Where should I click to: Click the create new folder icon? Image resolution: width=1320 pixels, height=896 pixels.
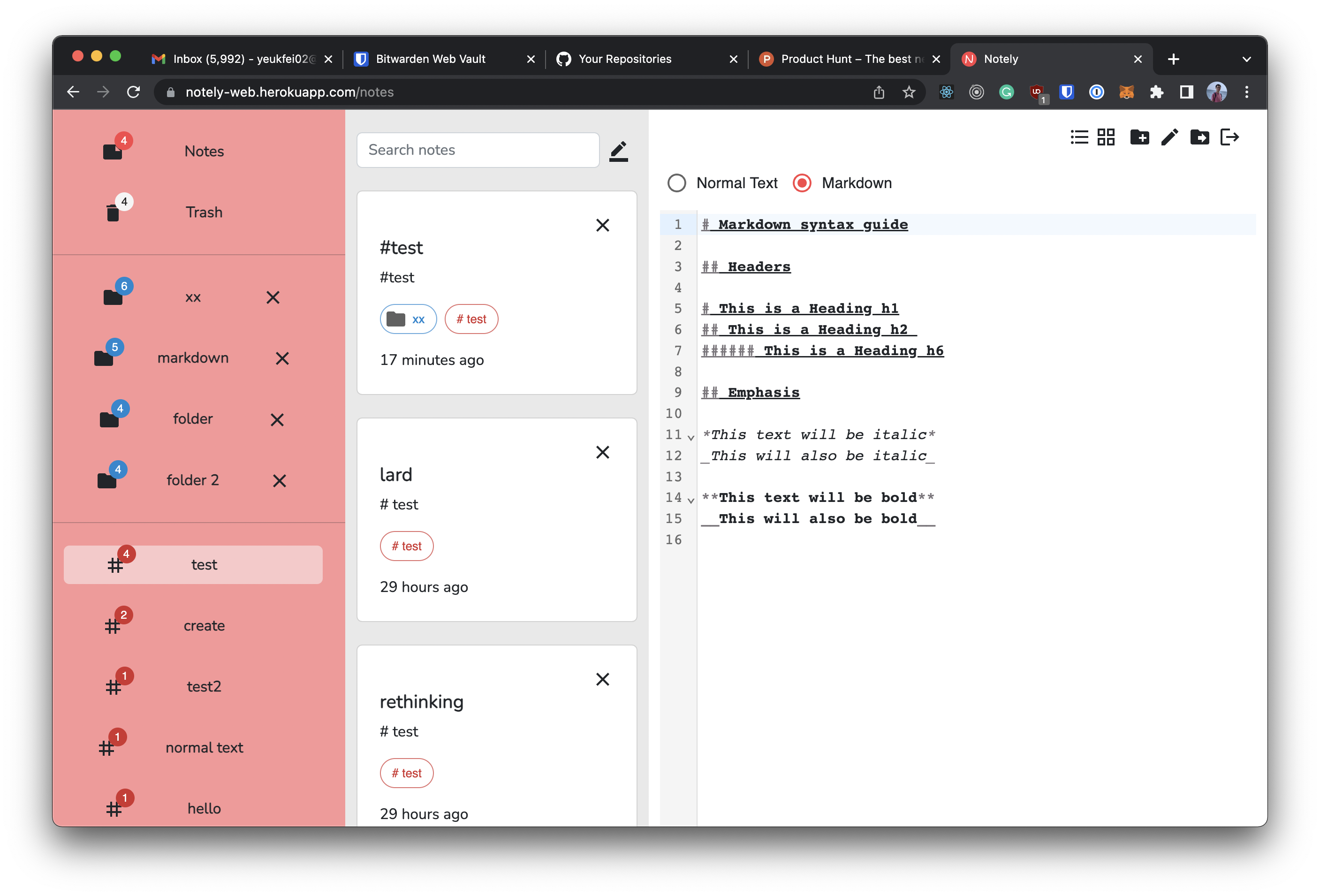click(x=1139, y=137)
